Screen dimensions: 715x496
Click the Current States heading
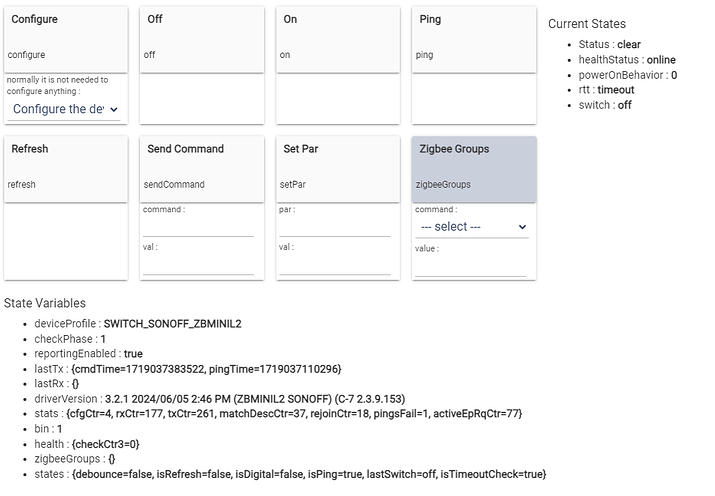pyautogui.click(x=587, y=24)
